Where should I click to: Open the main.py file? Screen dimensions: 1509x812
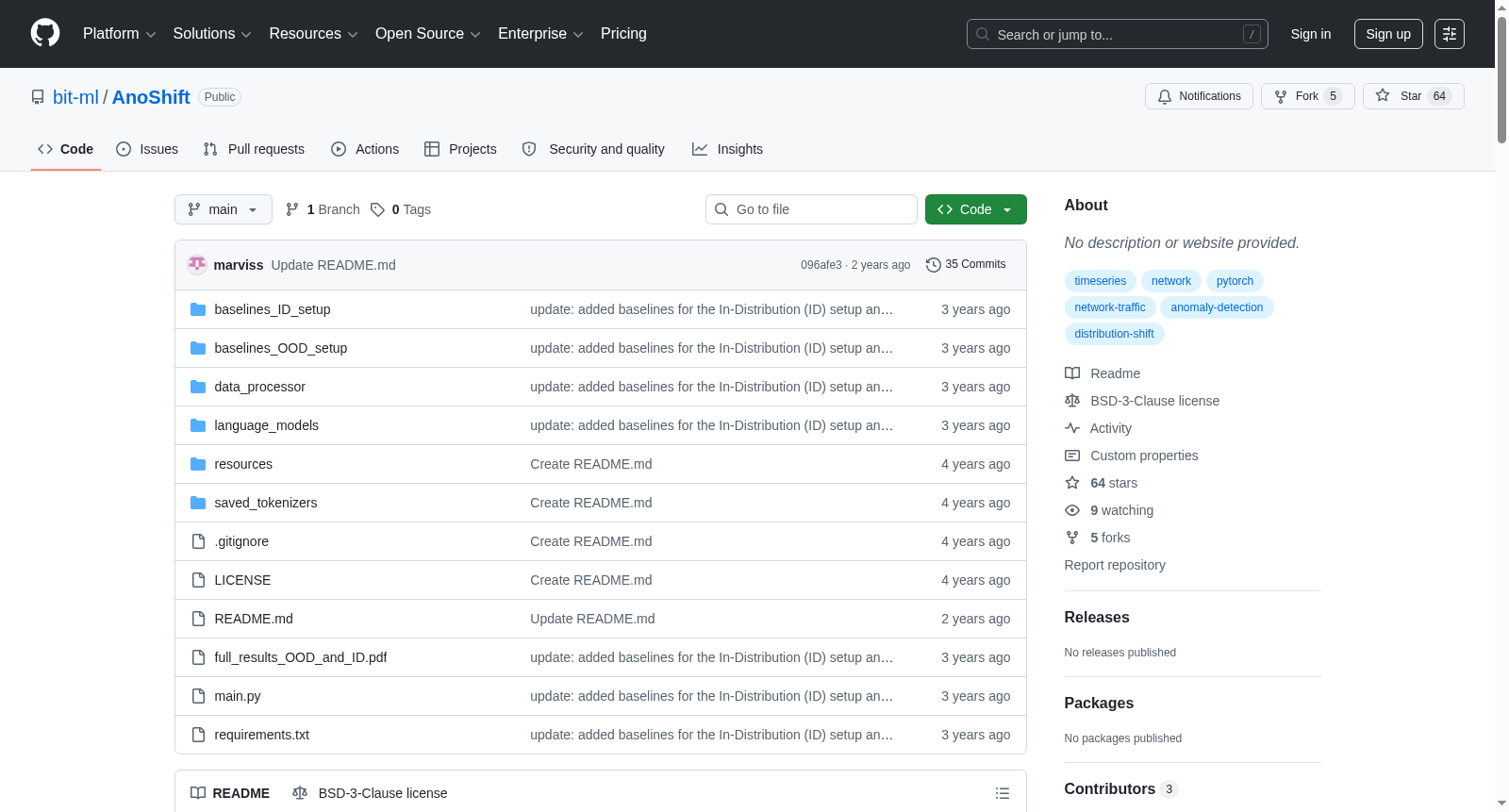pyautogui.click(x=238, y=696)
